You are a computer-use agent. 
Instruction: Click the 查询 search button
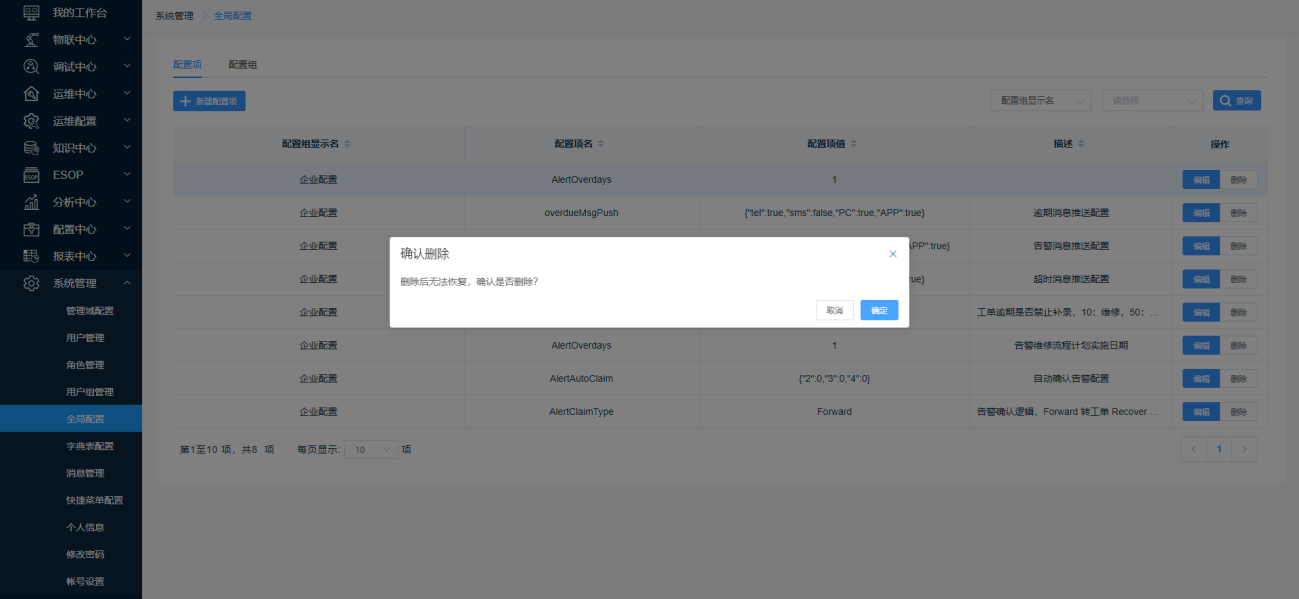(1236, 101)
